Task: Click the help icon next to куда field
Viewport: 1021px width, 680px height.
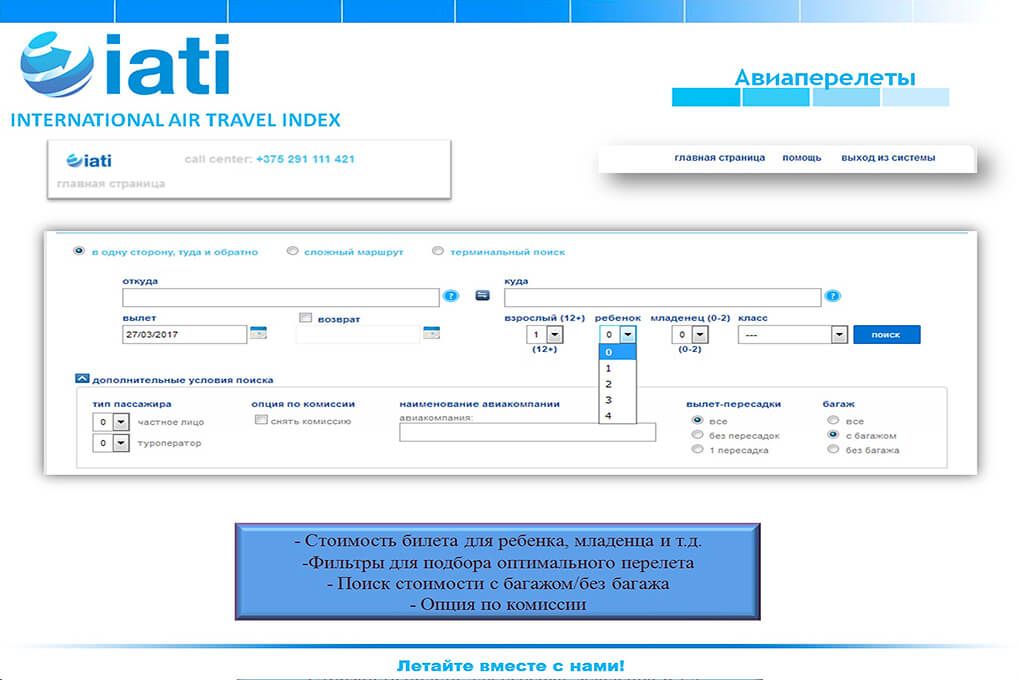Action: click(x=832, y=296)
